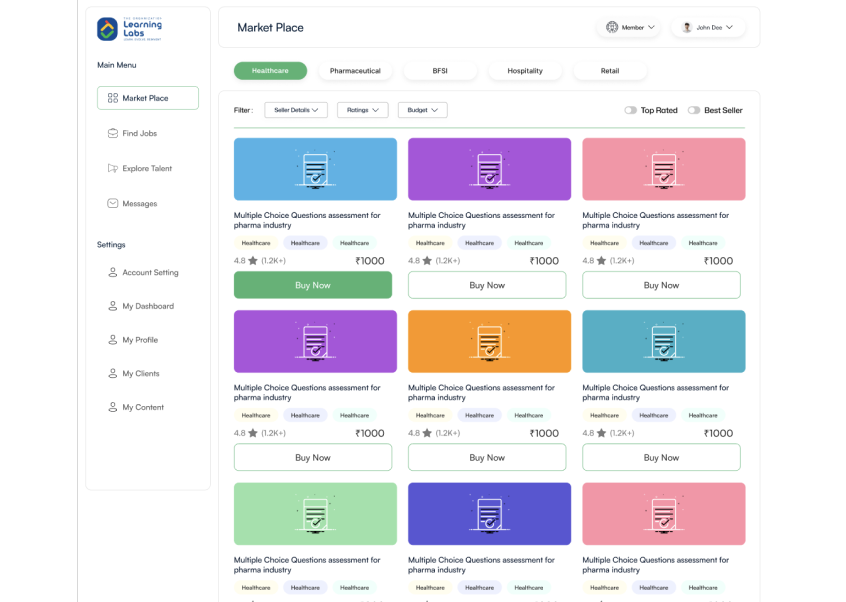Viewport: 846px width, 602px height.
Task: Enable the Top Rated toggle
Action: pyautogui.click(x=631, y=110)
